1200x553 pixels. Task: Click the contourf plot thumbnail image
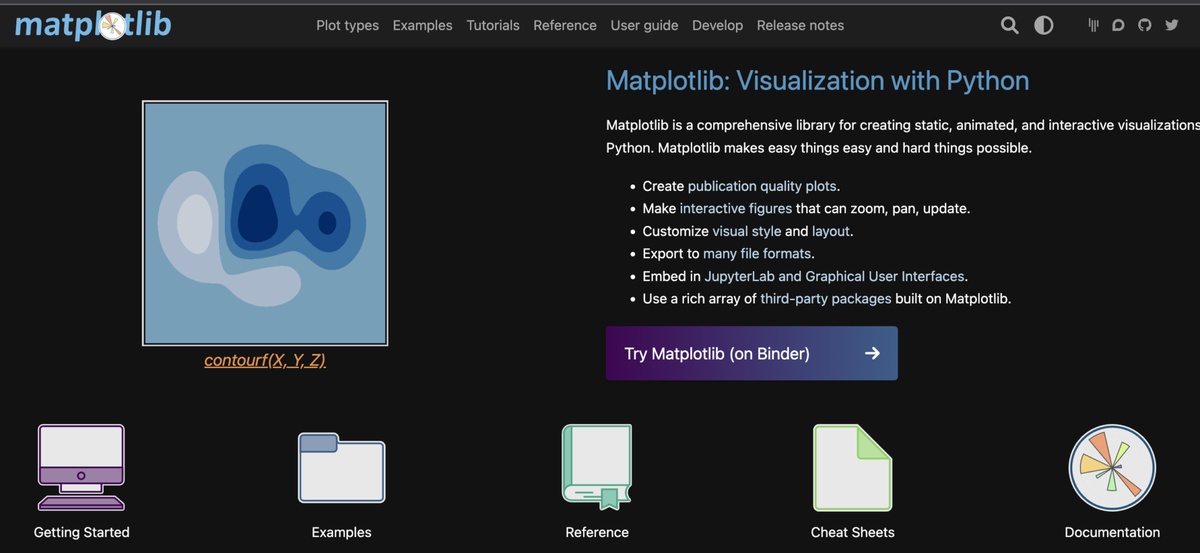(x=265, y=223)
